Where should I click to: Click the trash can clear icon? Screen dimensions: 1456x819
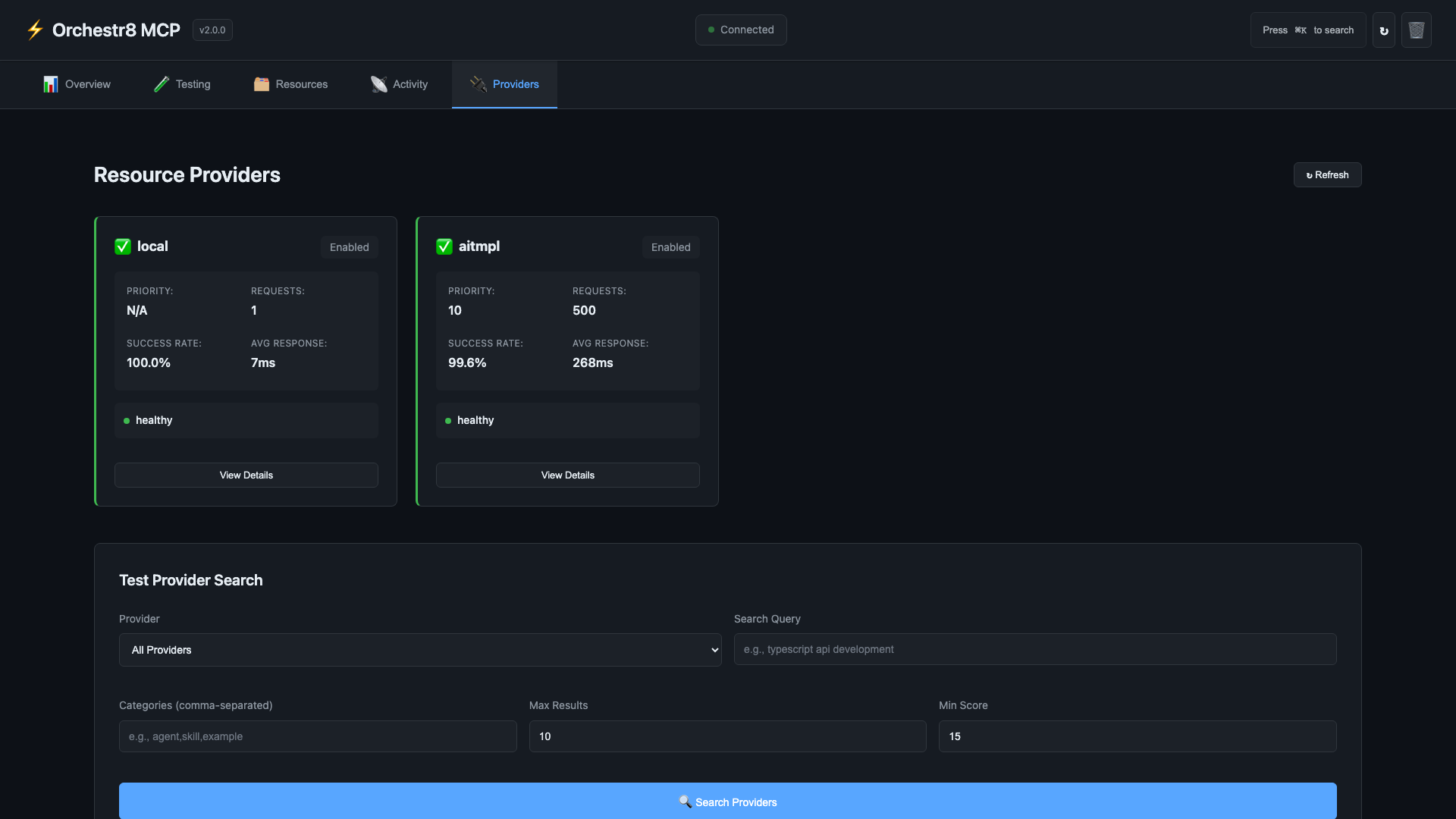coord(1417,30)
